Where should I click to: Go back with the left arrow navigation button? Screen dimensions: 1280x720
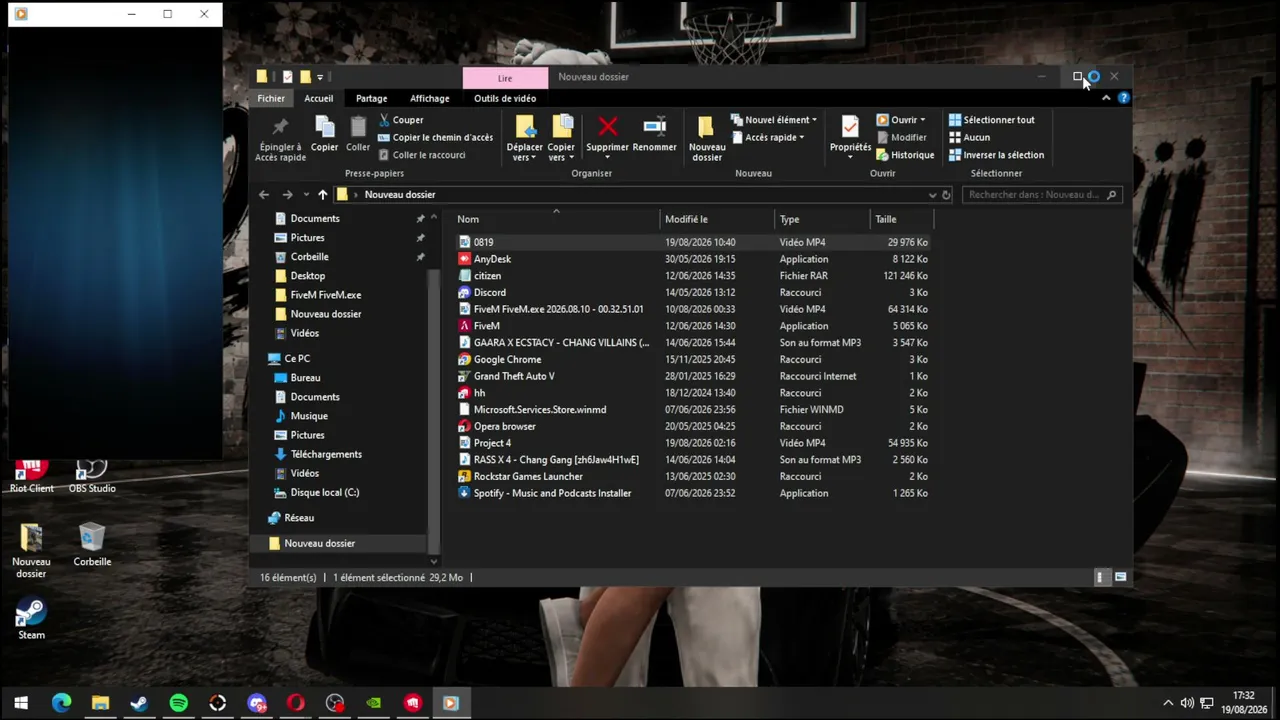(x=264, y=195)
